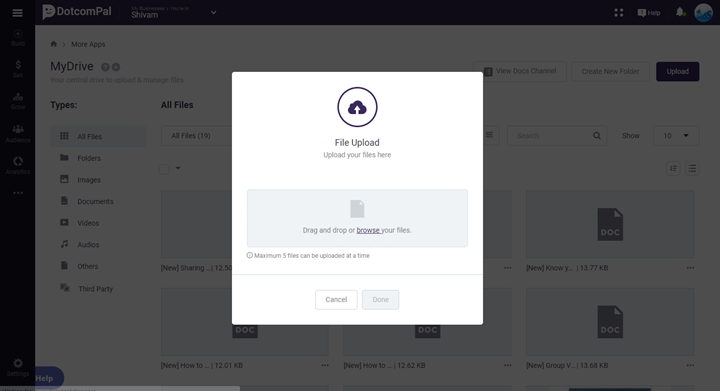Open the Audience sidebar section
The image size is (720, 391).
[x=18, y=134]
